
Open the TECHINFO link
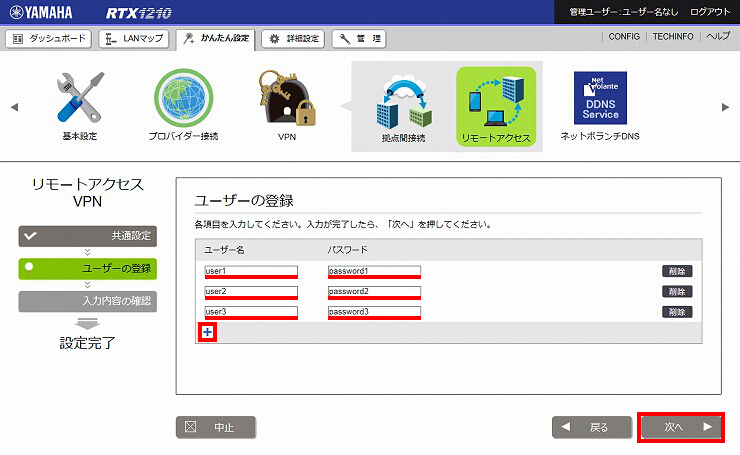(673, 36)
